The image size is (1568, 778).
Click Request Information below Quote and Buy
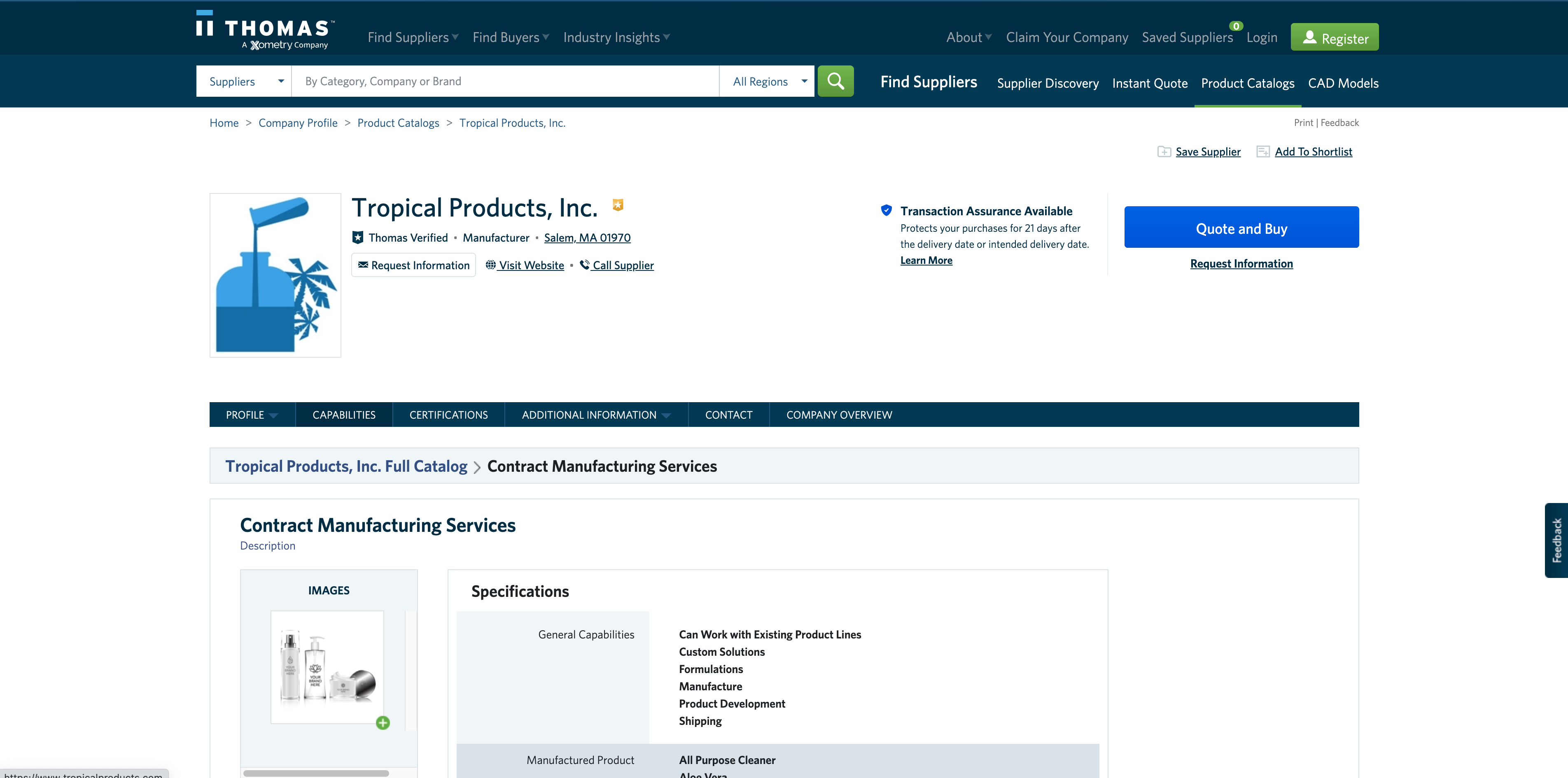(1241, 263)
